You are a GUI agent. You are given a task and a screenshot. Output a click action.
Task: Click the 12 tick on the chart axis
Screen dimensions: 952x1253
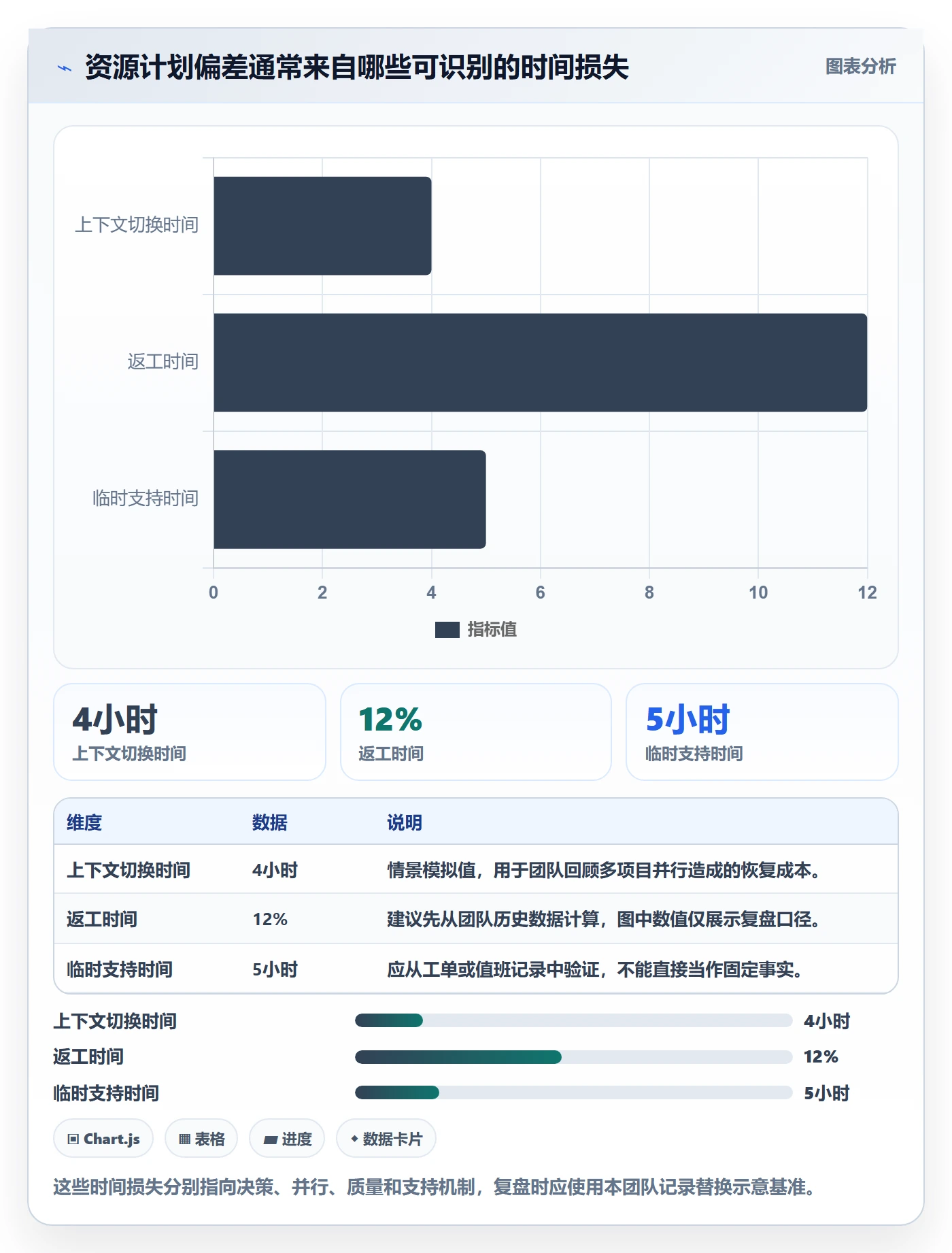click(867, 592)
